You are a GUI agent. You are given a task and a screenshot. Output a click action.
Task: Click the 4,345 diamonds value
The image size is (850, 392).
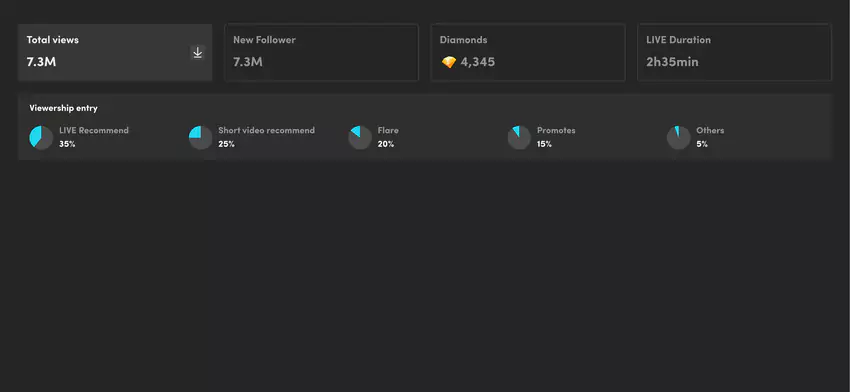point(478,62)
